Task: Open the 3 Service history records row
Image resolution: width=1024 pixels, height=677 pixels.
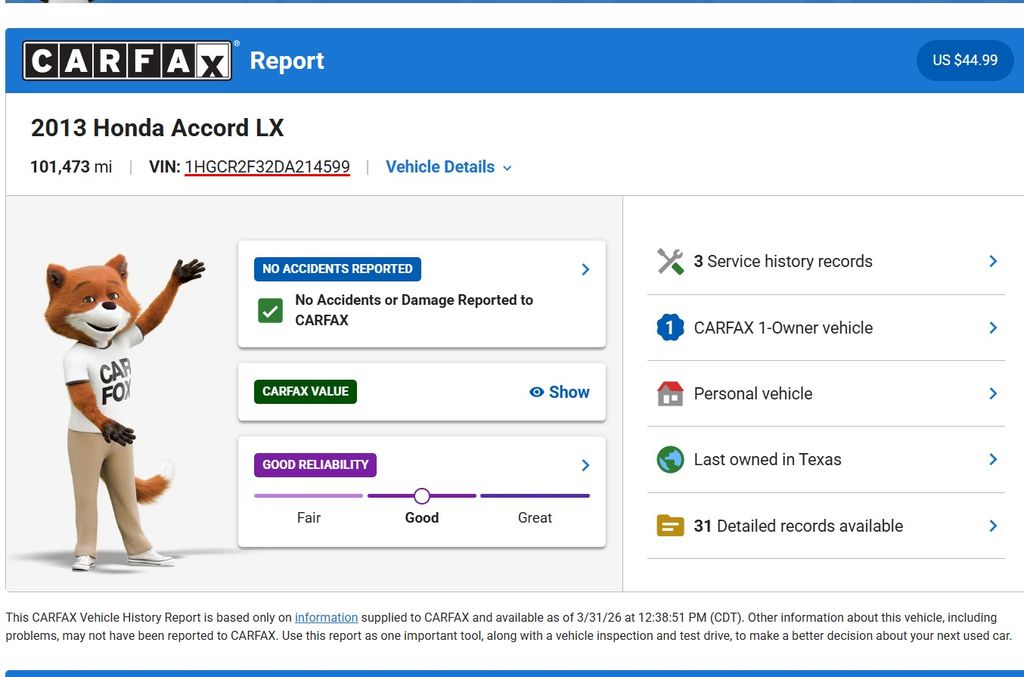Action: tap(825, 261)
